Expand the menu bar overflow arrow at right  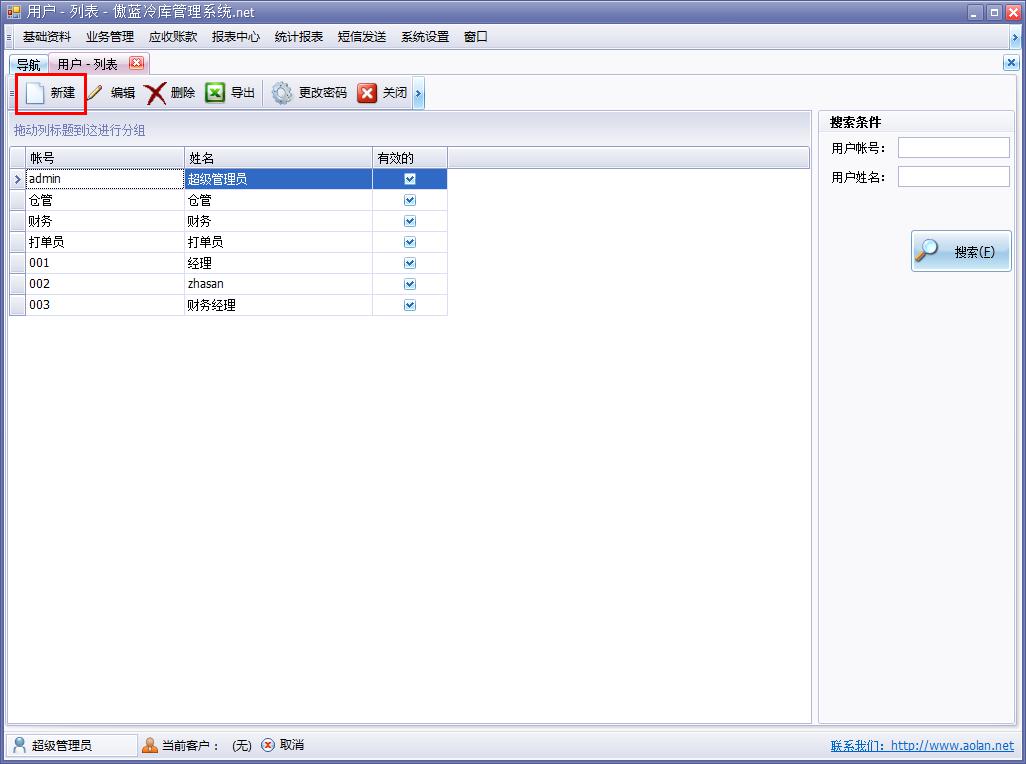coord(1015,37)
